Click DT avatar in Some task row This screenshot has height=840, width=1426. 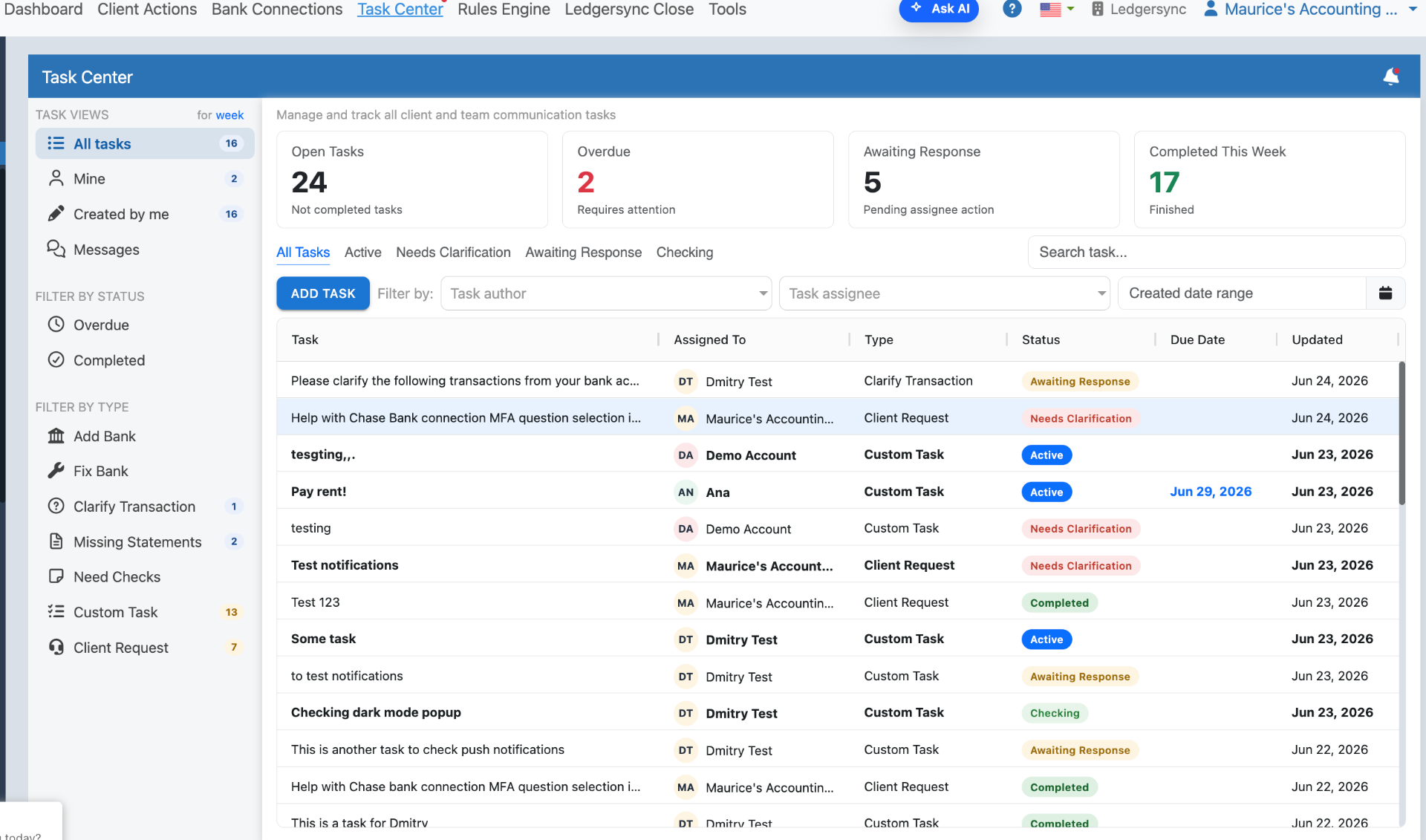[686, 639]
